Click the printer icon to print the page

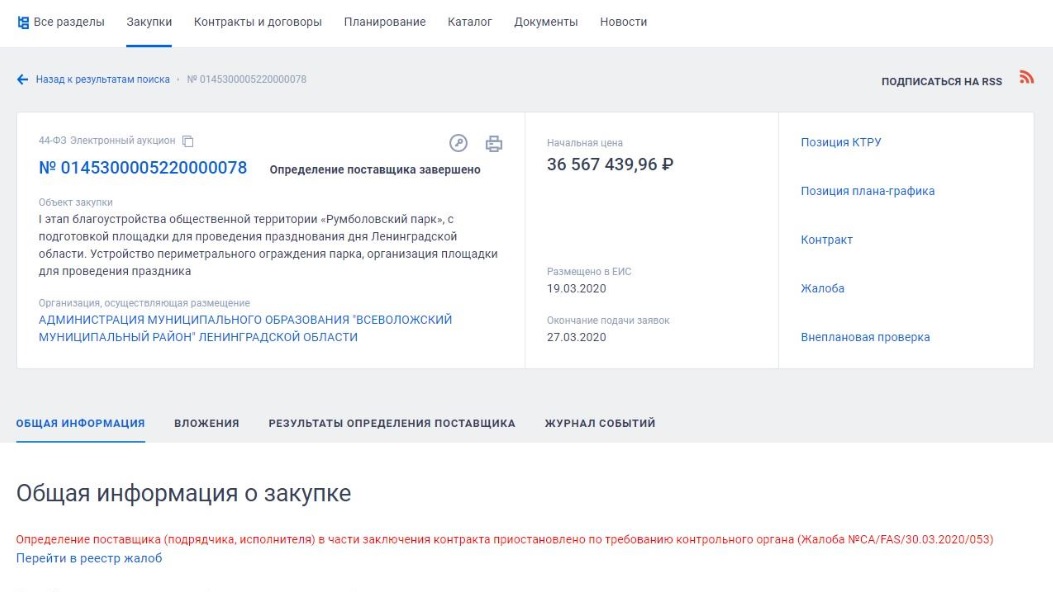pyautogui.click(x=493, y=143)
